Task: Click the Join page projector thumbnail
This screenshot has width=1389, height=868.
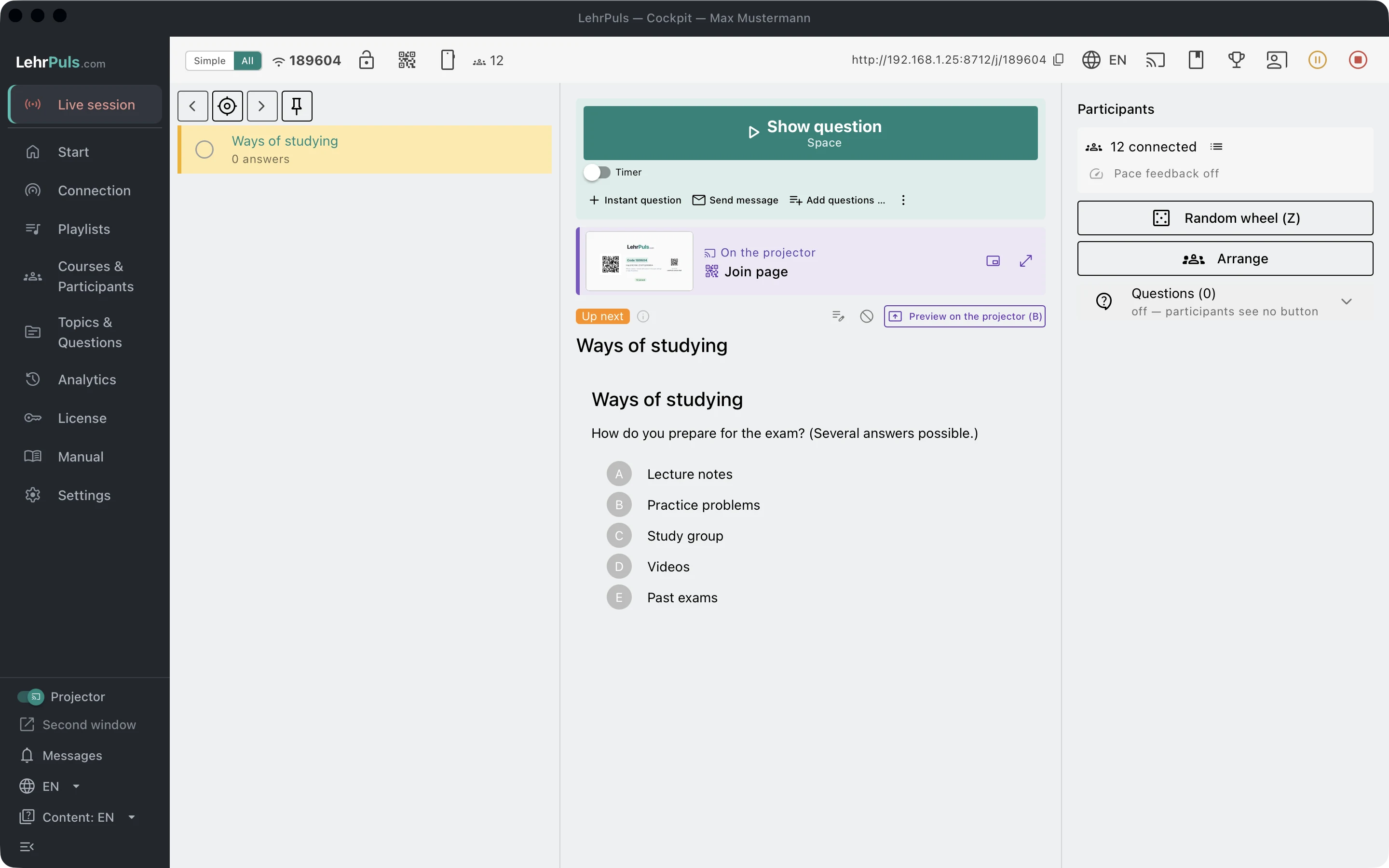Action: click(640, 261)
